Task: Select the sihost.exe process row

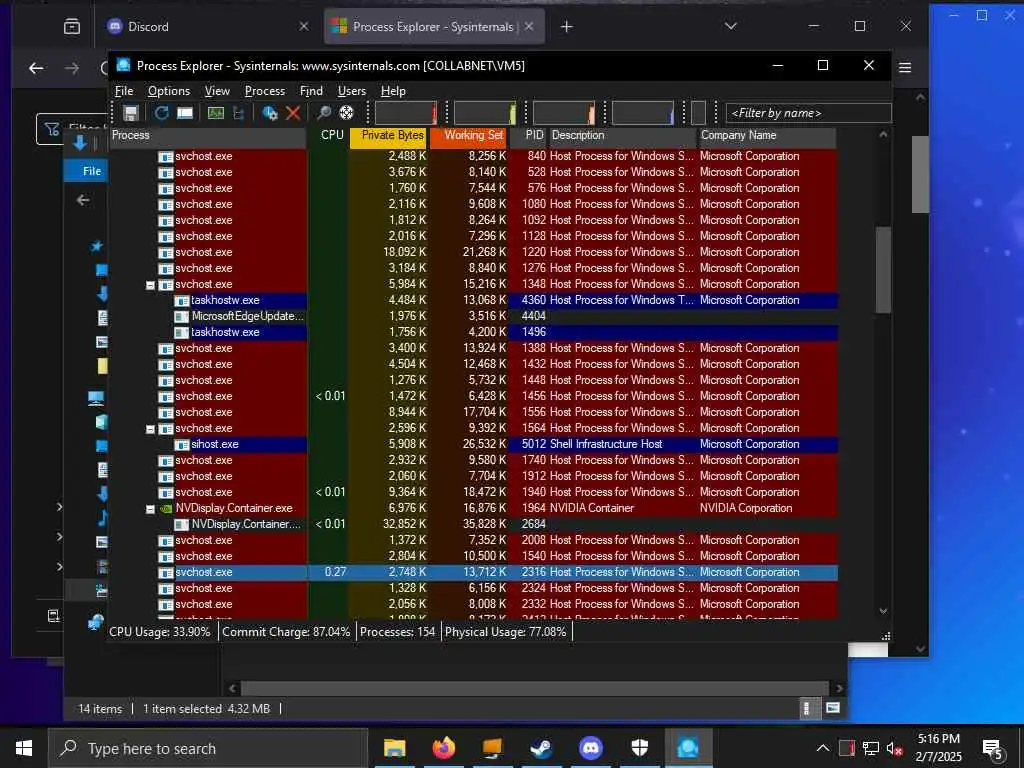Action: point(473,444)
